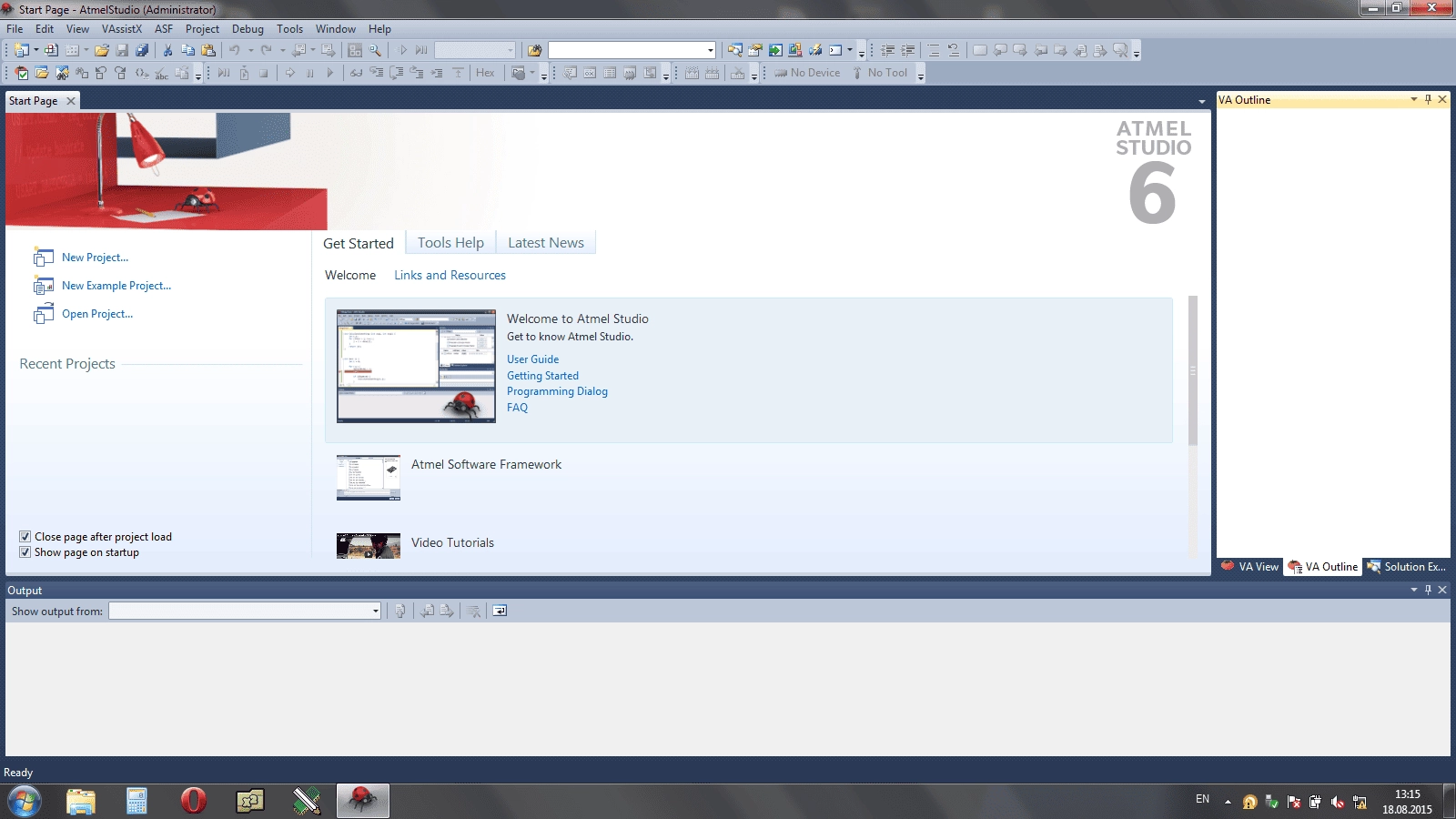Open the User Guide link

pyautogui.click(x=532, y=359)
